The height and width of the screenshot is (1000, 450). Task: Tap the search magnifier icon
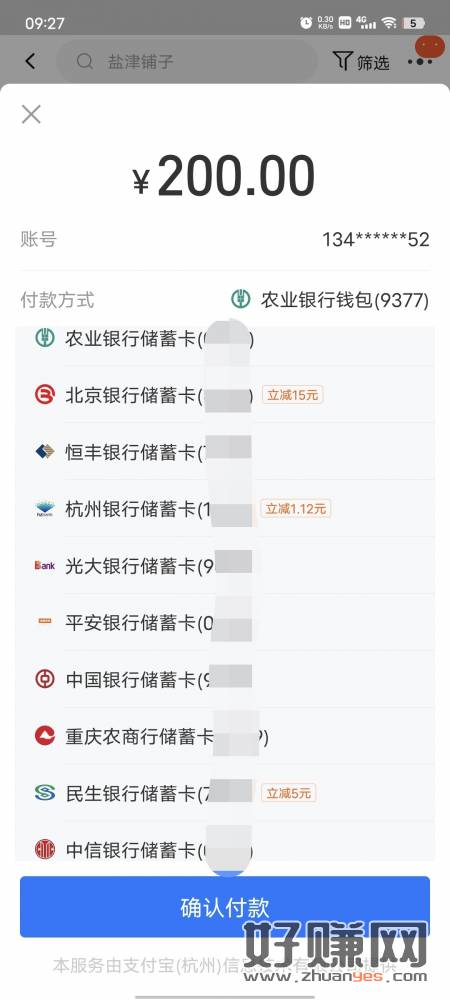85,61
